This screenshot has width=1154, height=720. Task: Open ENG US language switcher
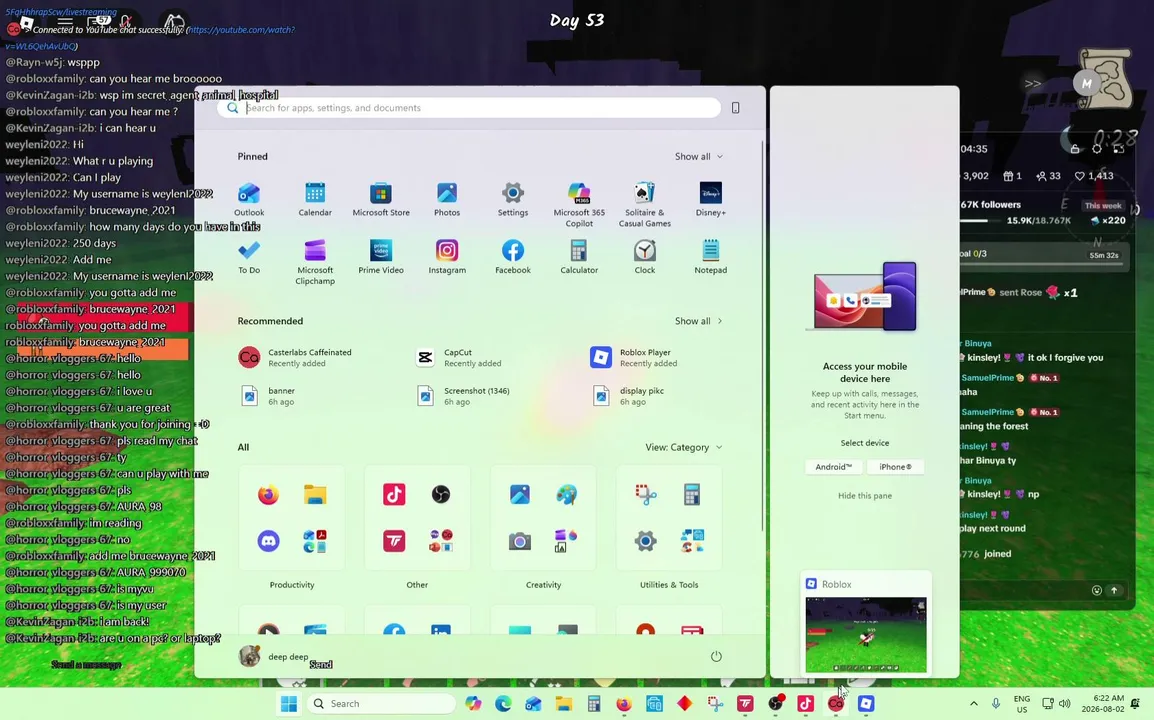tap(1022, 704)
